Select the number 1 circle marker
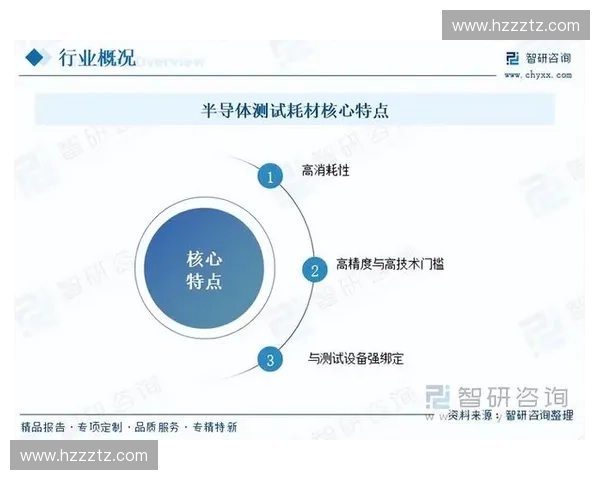This screenshot has width=600, height=480. click(x=268, y=177)
